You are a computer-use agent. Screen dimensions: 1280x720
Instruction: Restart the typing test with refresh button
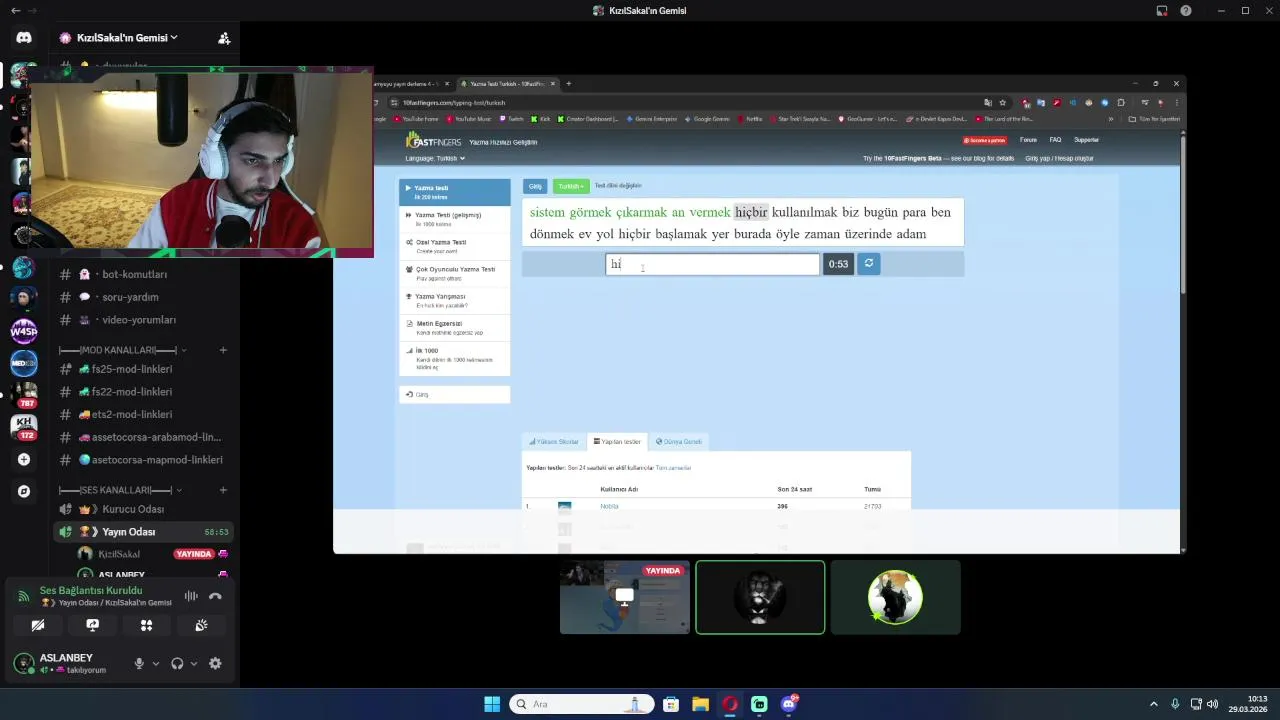point(869,263)
